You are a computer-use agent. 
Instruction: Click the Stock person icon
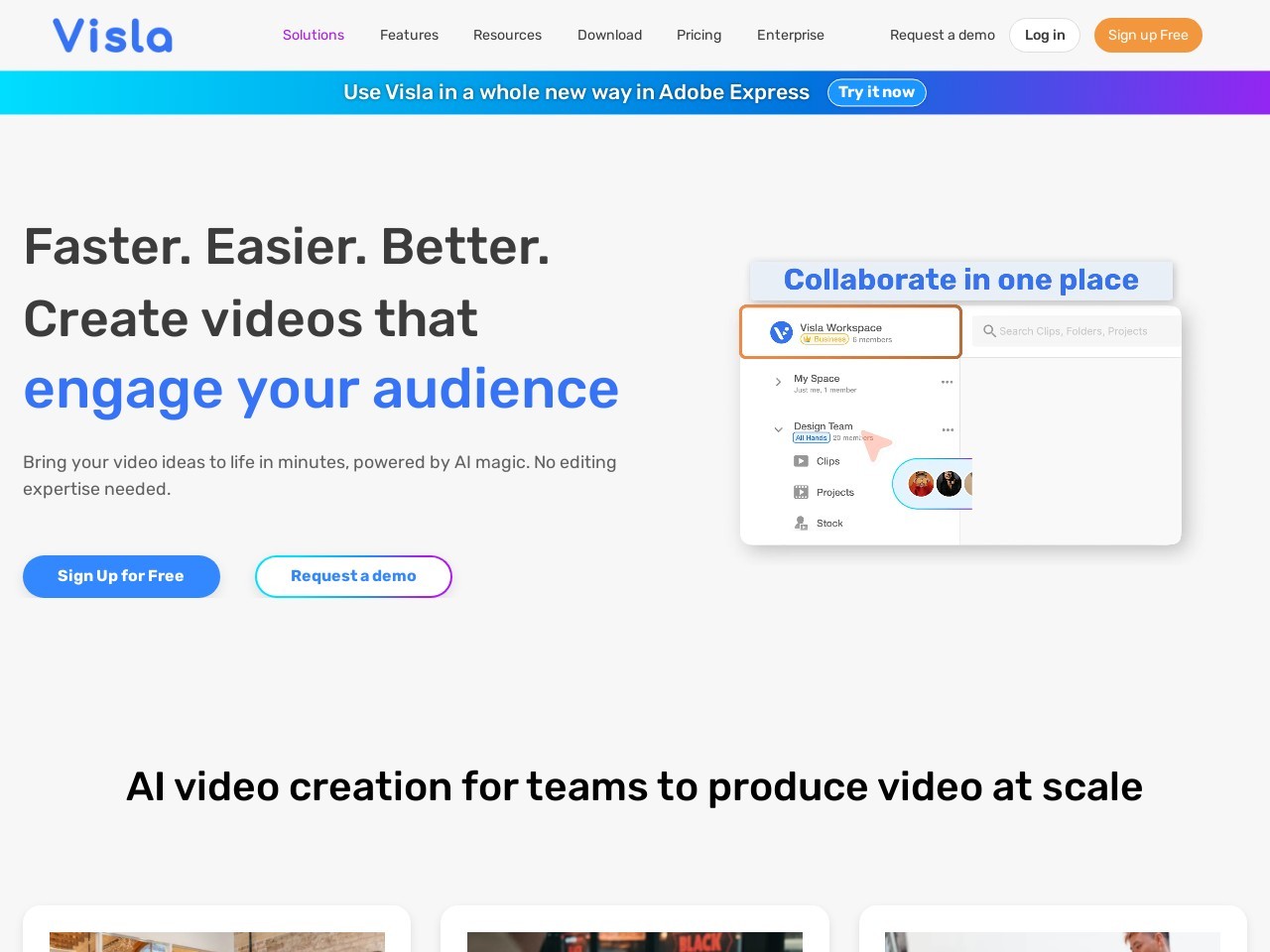click(x=801, y=523)
